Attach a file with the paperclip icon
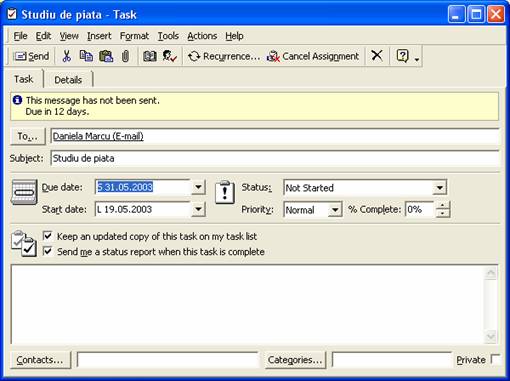510x381 pixels. click(x=125, y=56)
